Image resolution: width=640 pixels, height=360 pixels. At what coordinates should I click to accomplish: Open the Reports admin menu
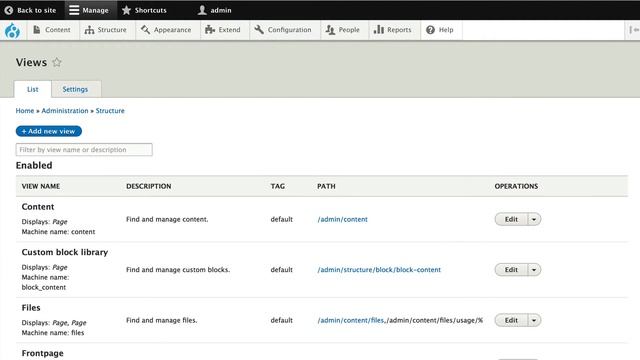pyautogui.click(x=393, y=30)
